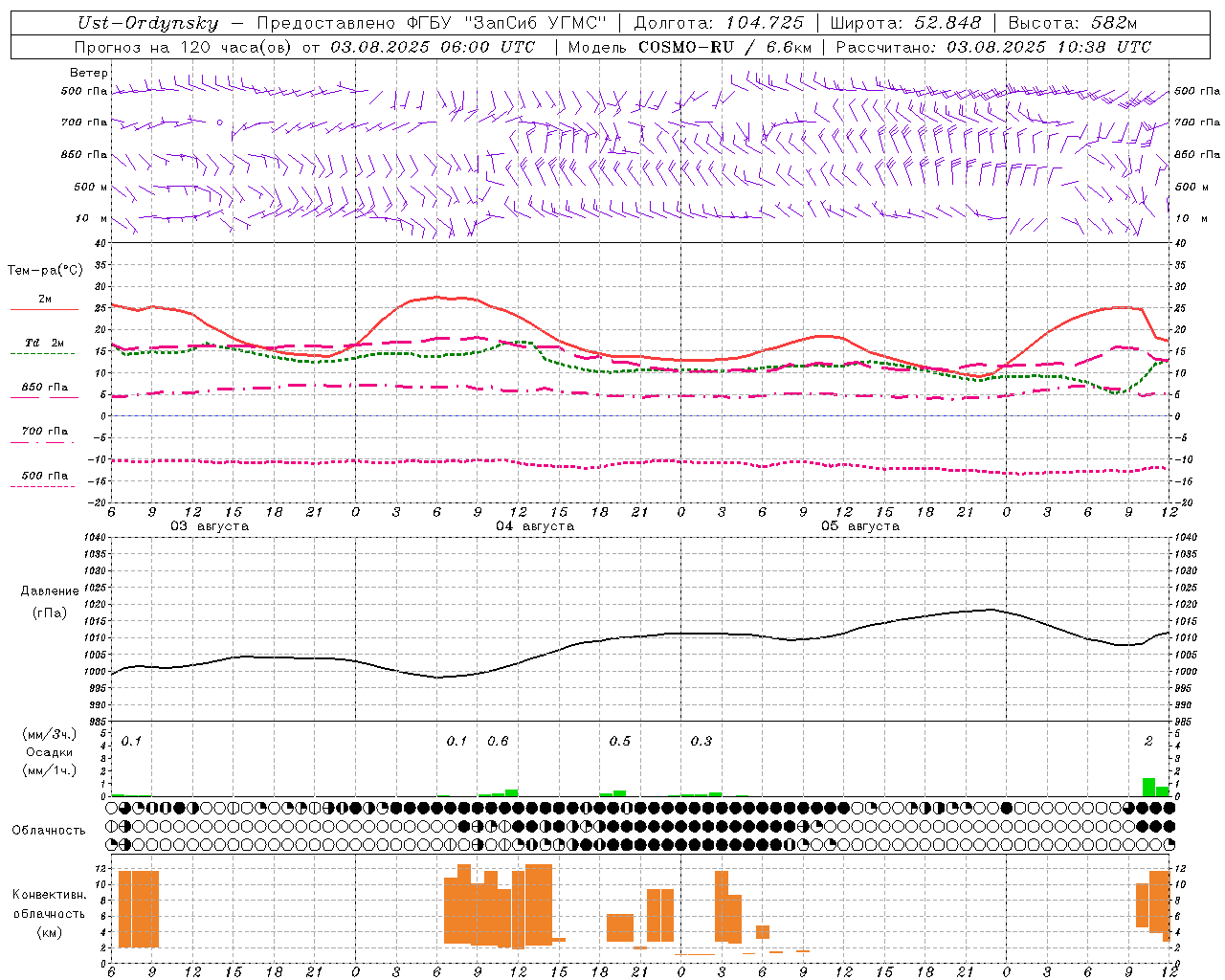Click the dotted legend line below temperature 500 гПа
The image size is (1225, 980).
[43, 487]
